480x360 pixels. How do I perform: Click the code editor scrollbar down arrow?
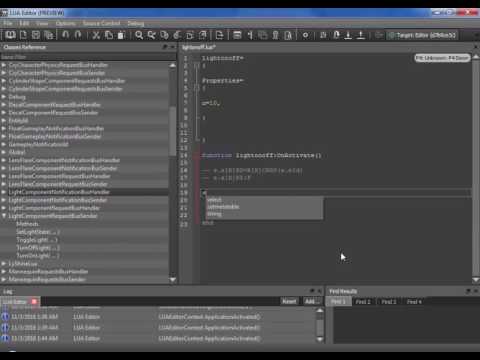[476, 280]
